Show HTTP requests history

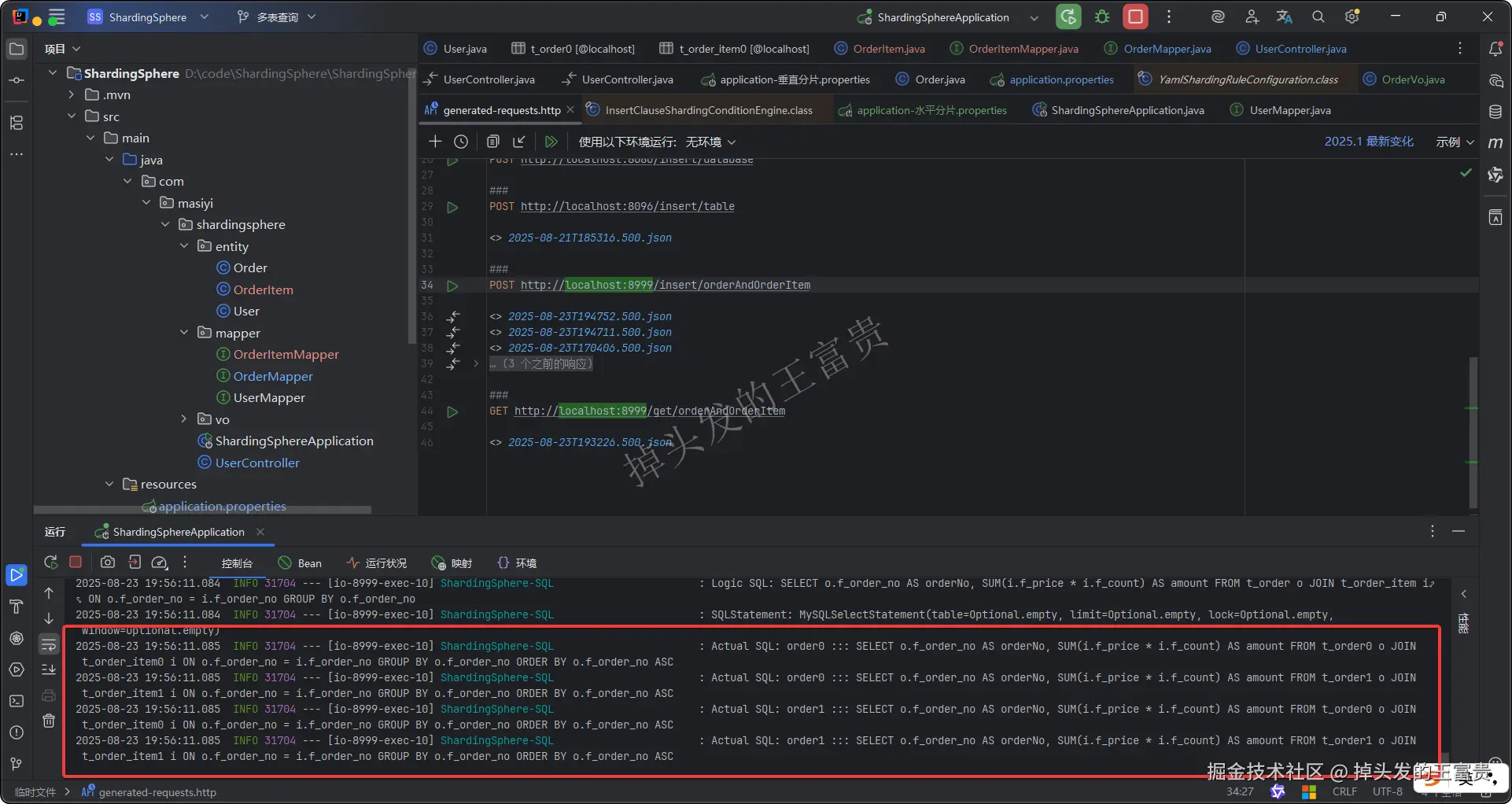pyautogui.click(x=461, y=142)
